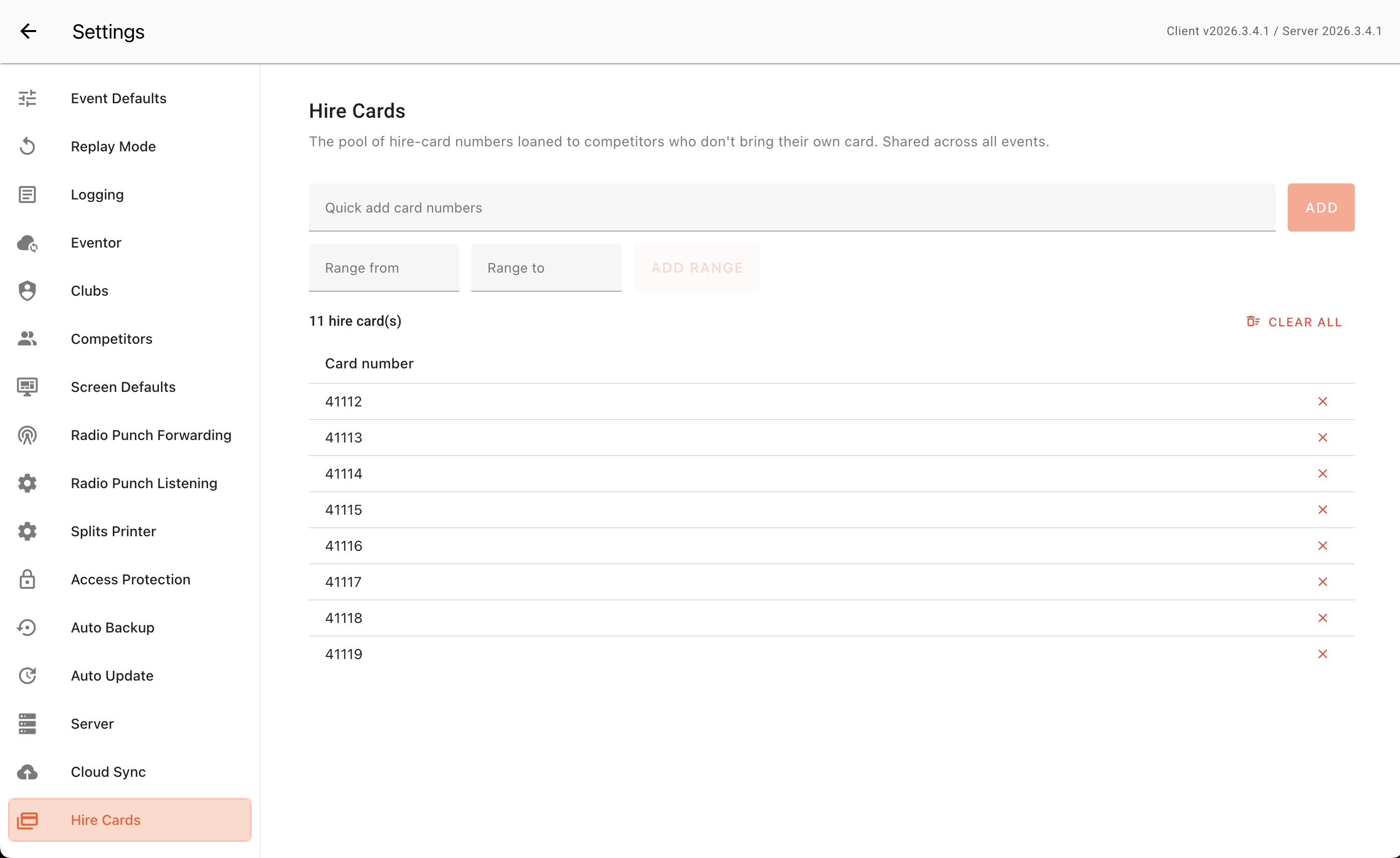The image size is (1400, 858).
Task: Select Competitors in the sidebar
Action: (x=129, y=339)
